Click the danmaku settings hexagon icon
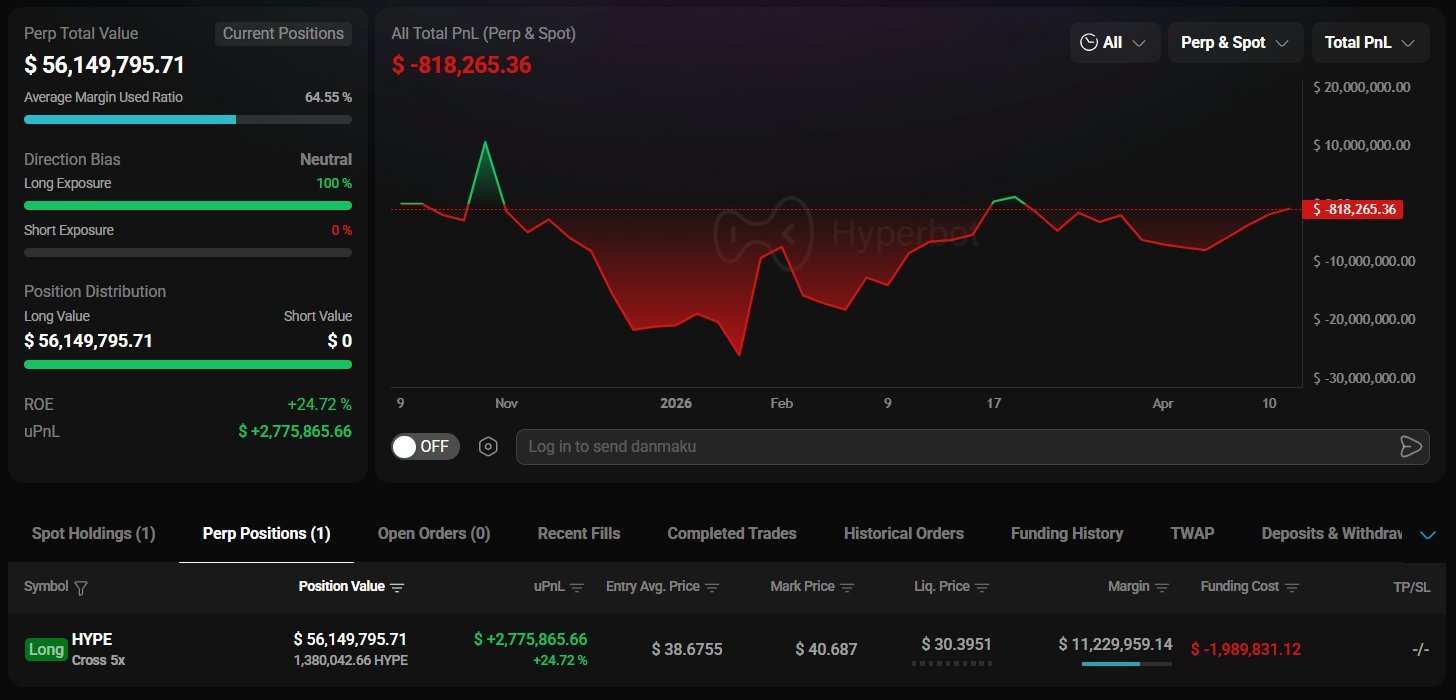The width and height of the screenshot is (1456, 700). [488, 447]
